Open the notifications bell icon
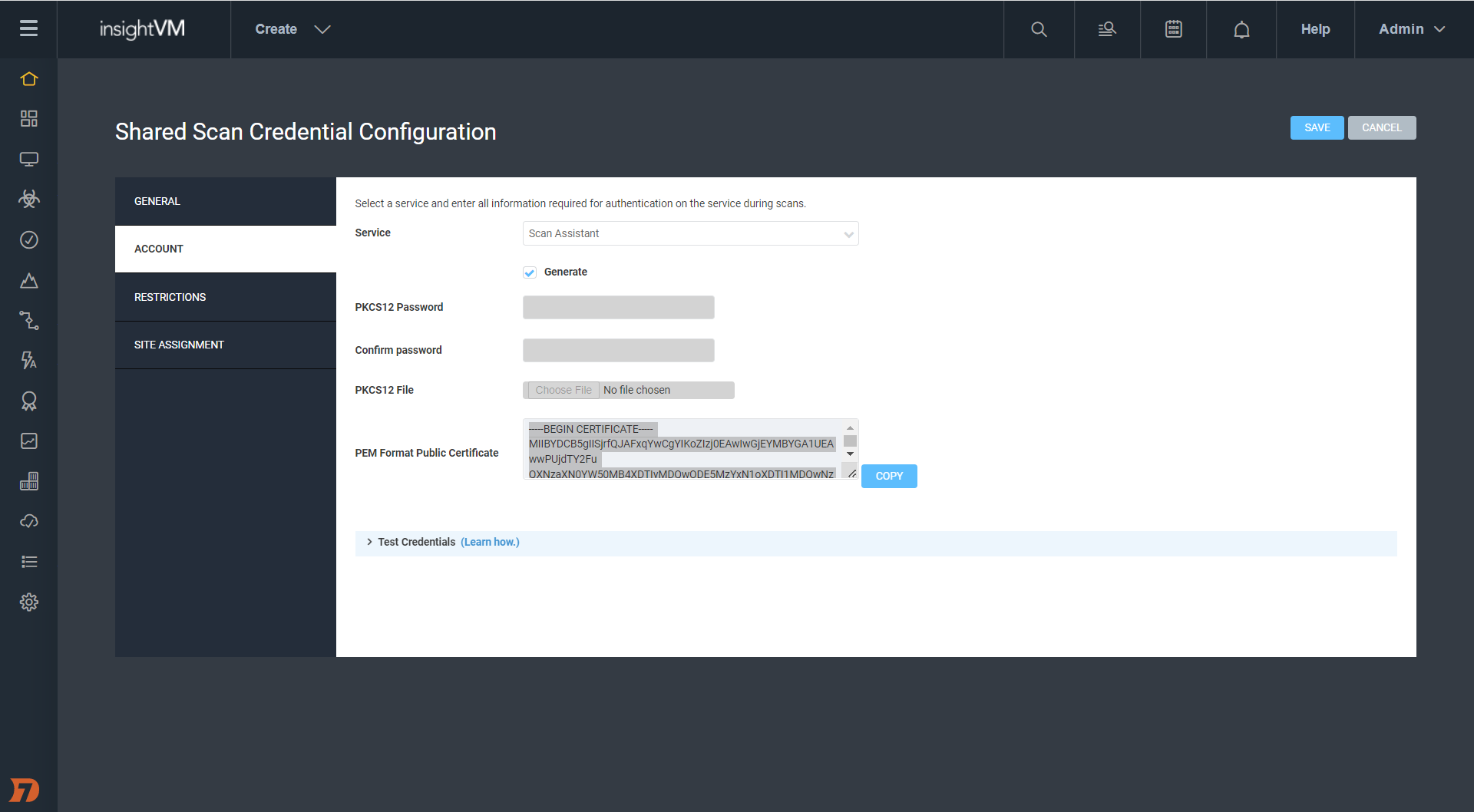This screenshot has height=812, width=1474. pos(1241,29)
